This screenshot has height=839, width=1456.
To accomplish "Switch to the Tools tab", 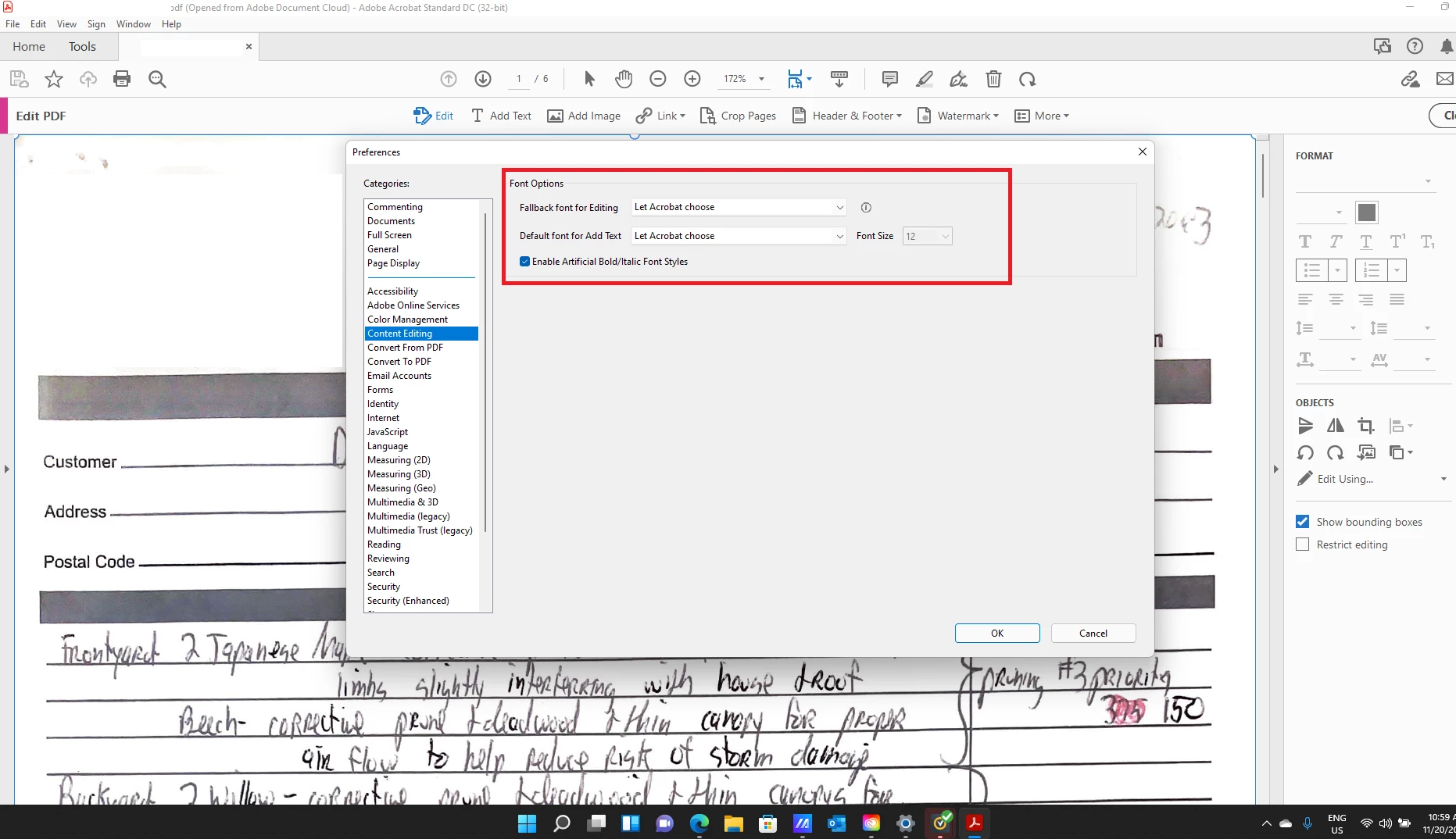I will 82,47.
